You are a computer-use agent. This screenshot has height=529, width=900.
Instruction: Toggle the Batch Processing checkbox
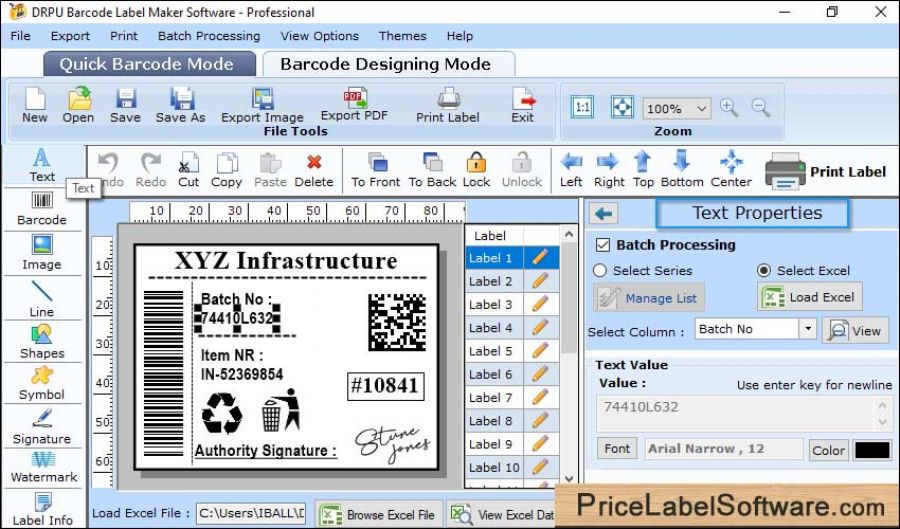(x=603, y=245)
